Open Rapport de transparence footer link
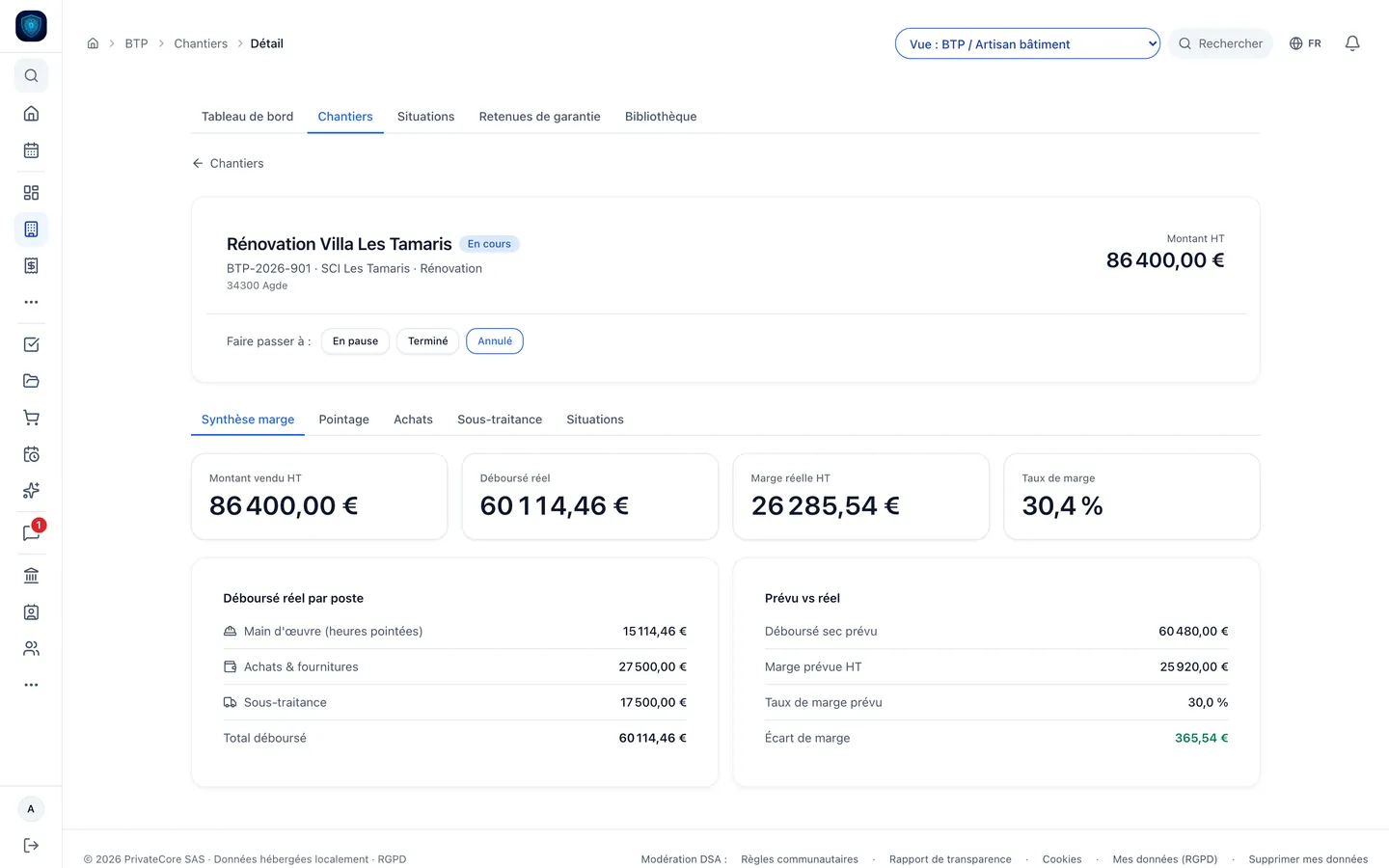 coord(950,859)
